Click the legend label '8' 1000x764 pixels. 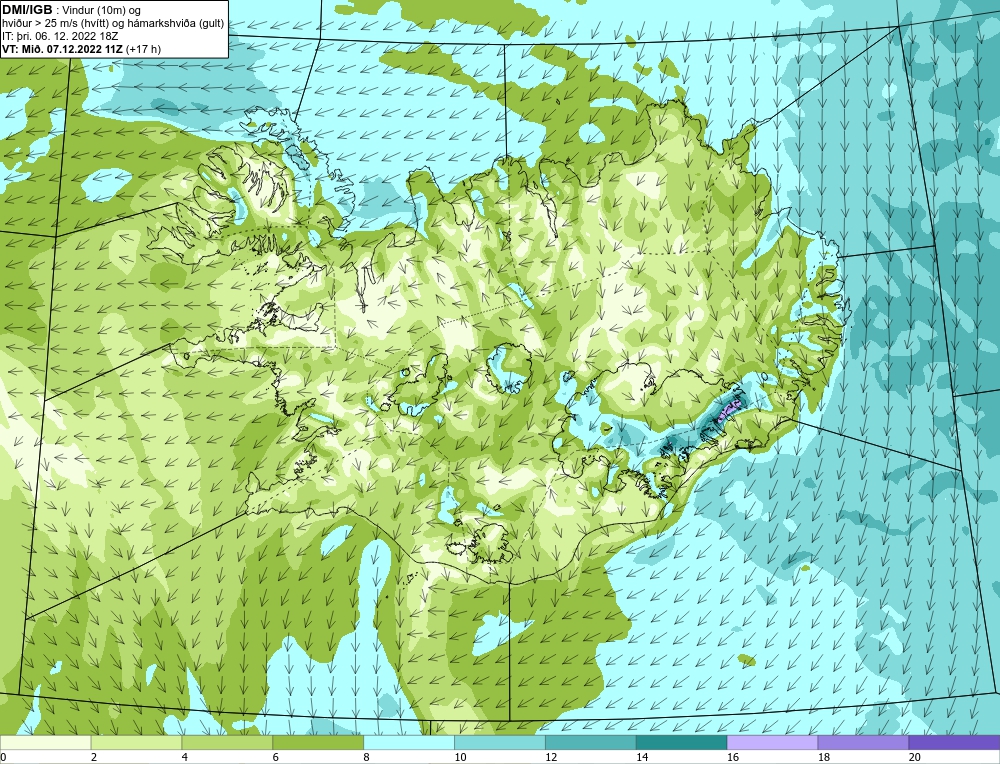[x=367, y=757]
